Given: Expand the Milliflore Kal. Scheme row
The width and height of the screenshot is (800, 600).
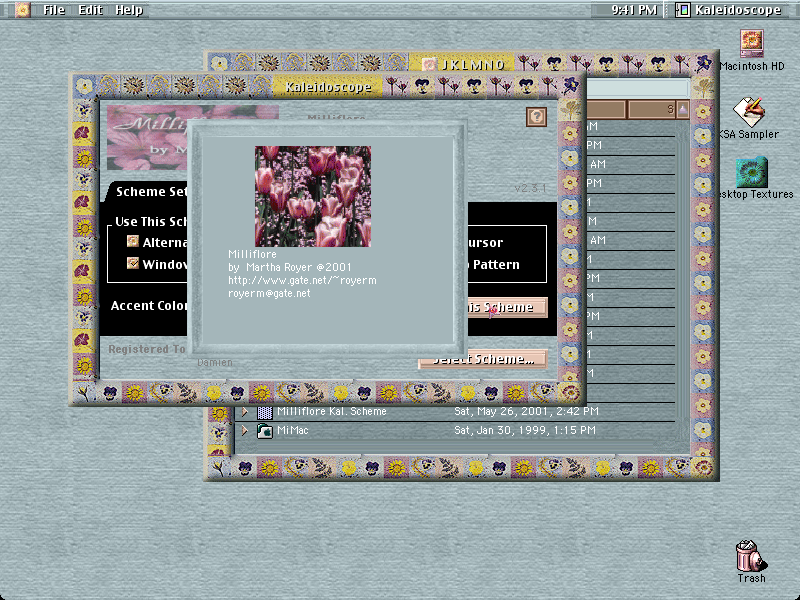Looking at the screenshot, I should click(x=244, y=411).
